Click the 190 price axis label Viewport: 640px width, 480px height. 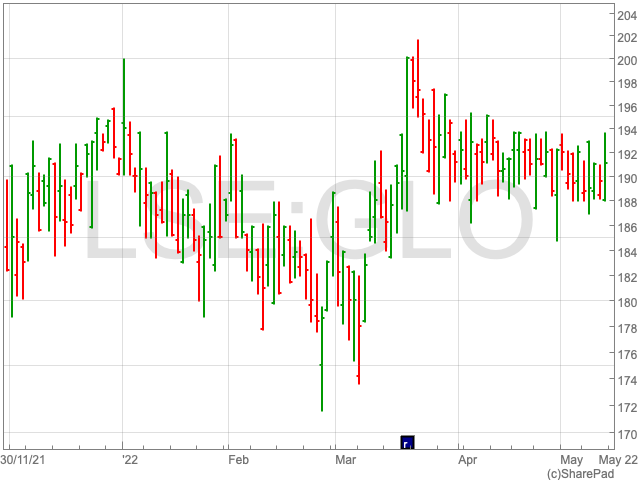click(626, 179)
